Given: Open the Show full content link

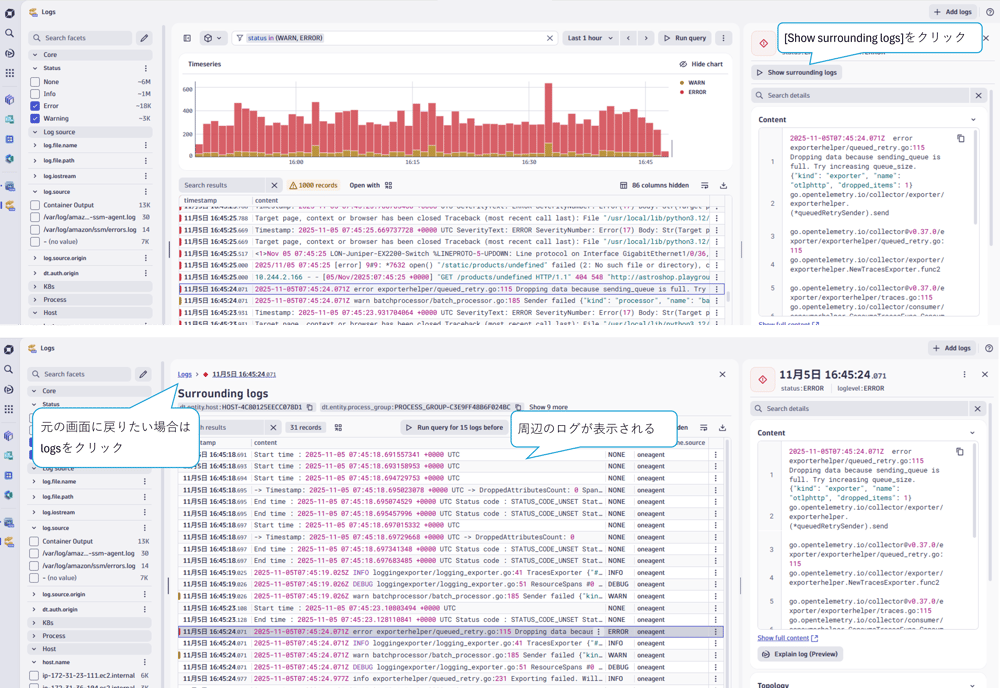Looking at the screenshot, I should pos(788,638).
